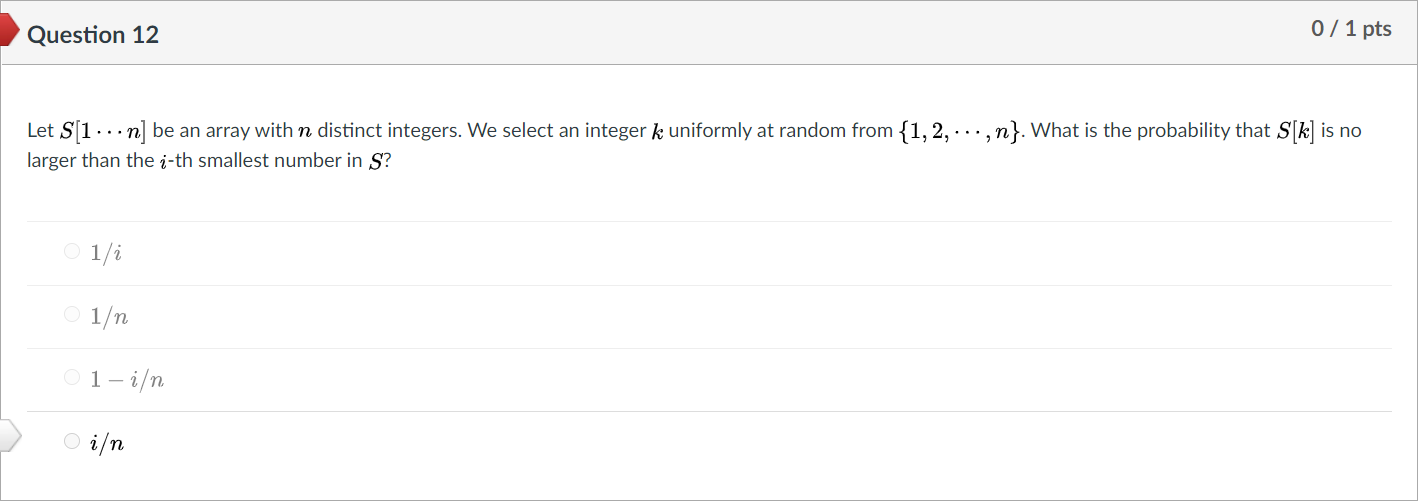Click the red flag marker beside Question 12
Viewport: 1419px width, 502px height.
click(10, 32)
